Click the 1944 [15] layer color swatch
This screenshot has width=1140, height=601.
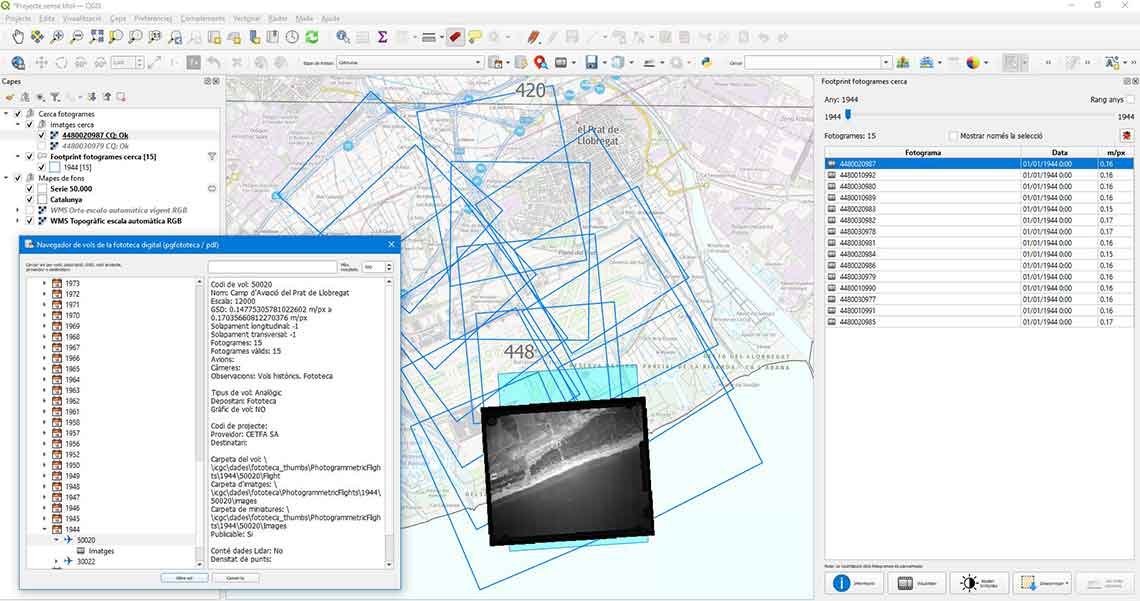pyautogui.click(x=55, y=167)
